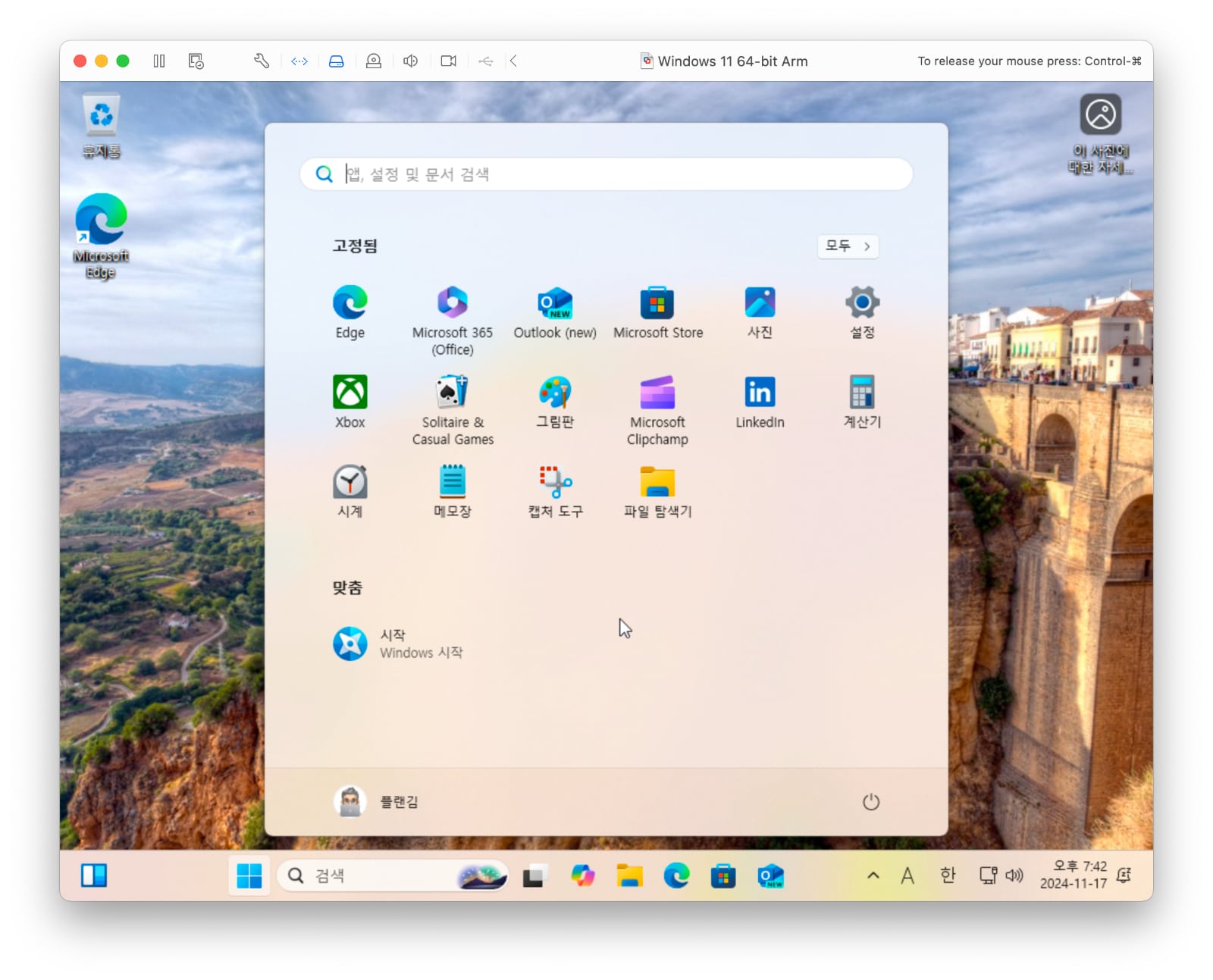Image resolution: width=1213 pixels, height=980 pixels.
Task: Launch Microsoft 365 (Office) app
Action: click(453, 320)
